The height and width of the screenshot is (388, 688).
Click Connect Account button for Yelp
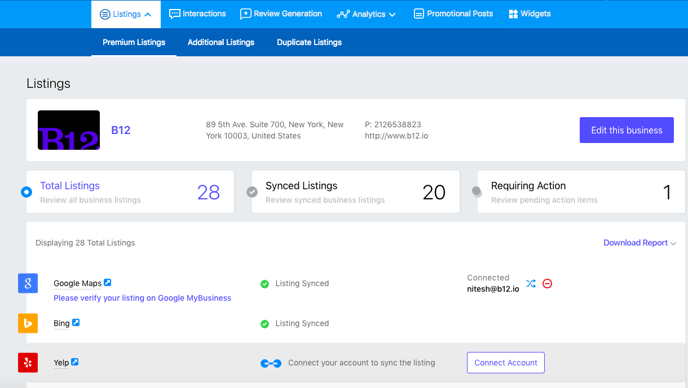point(506,363)
